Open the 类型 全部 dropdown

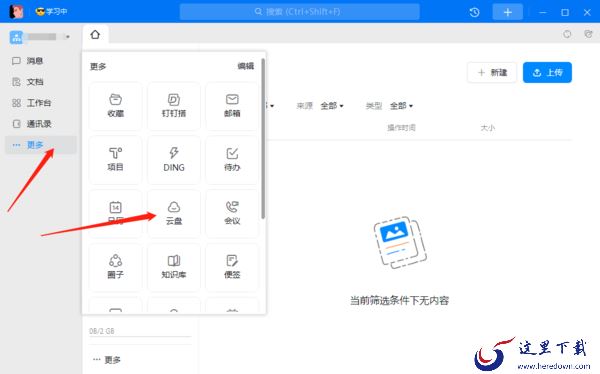(x=401, y=106)
